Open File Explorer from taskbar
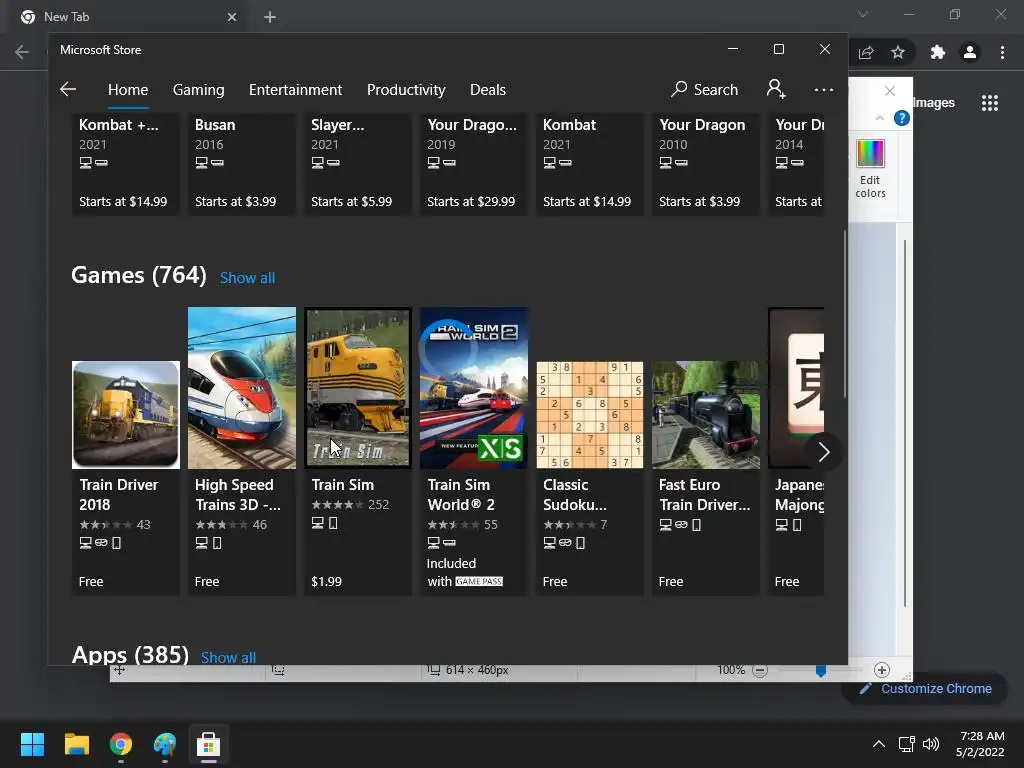This screenshot has width=1024, height=768. click(76, 744)
